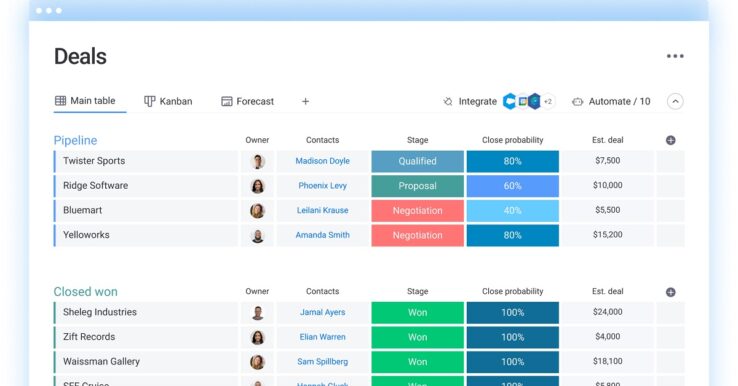Change Bluemart 40% close probability cell
738x386 pixels.
click(513, 210)
